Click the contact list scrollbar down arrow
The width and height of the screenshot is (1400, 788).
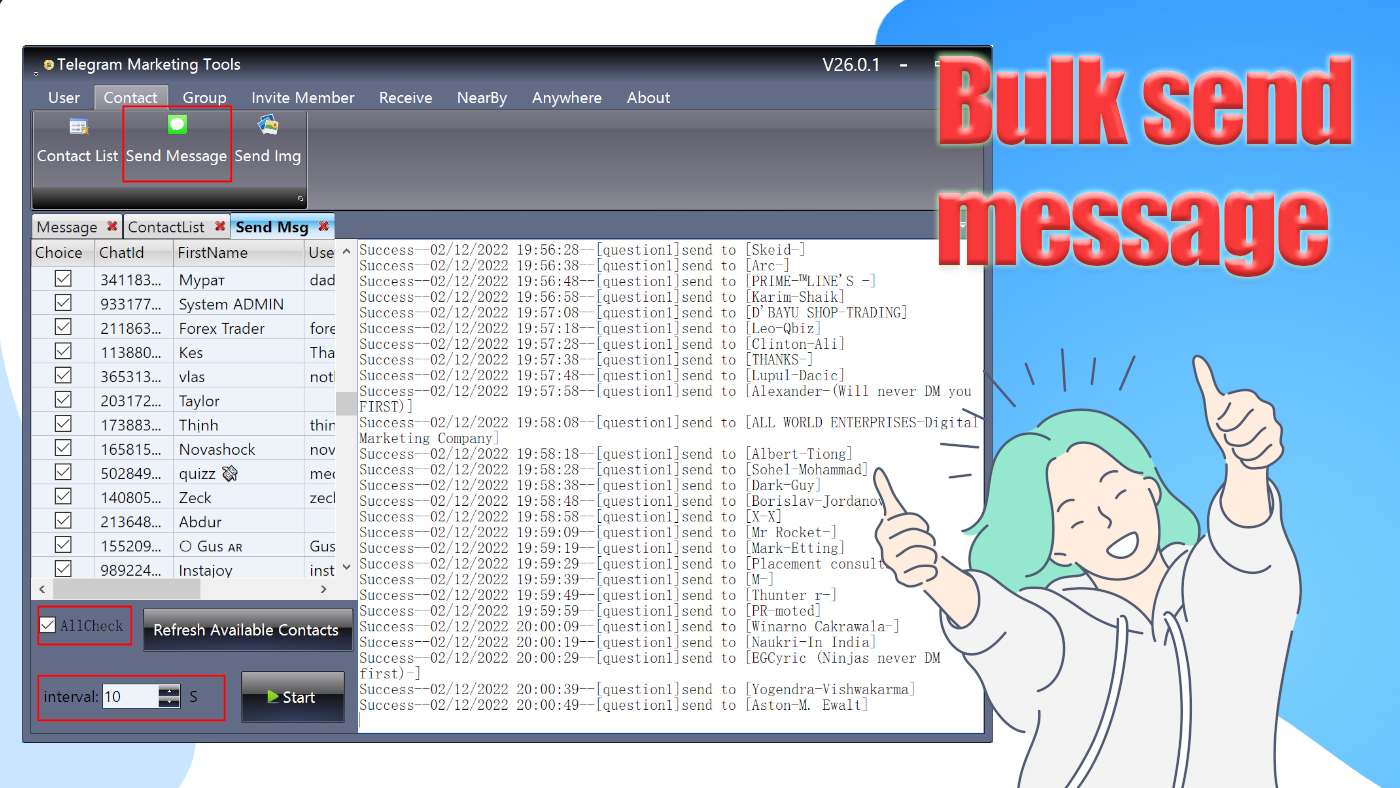pos(346,566)
